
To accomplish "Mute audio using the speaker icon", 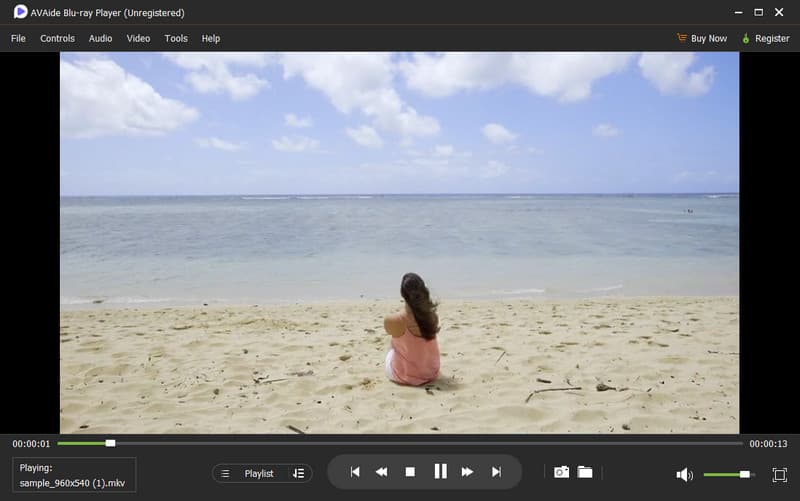I will pyautogui.click(x=684, y=475).
